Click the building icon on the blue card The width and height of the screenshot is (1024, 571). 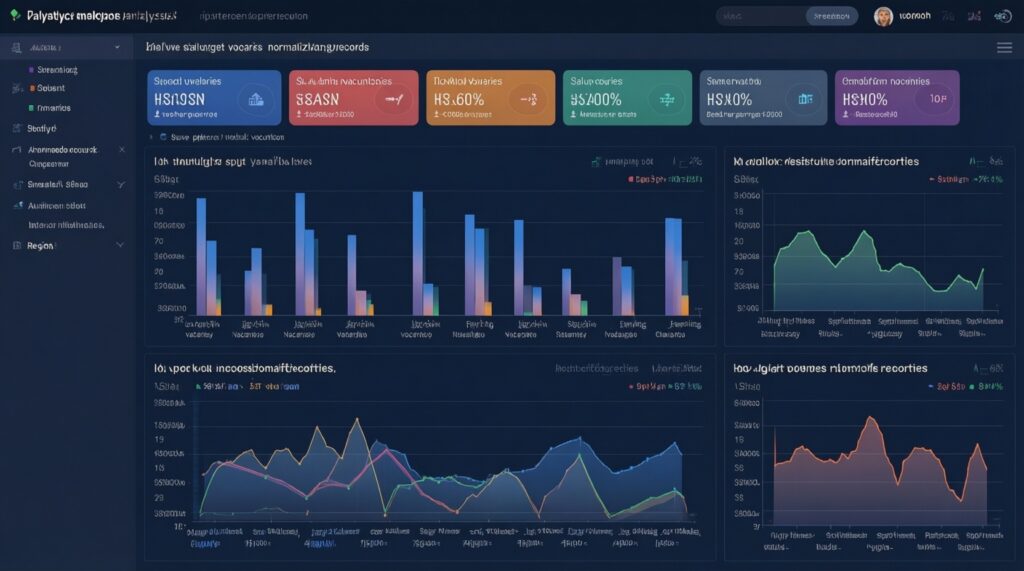256,98
